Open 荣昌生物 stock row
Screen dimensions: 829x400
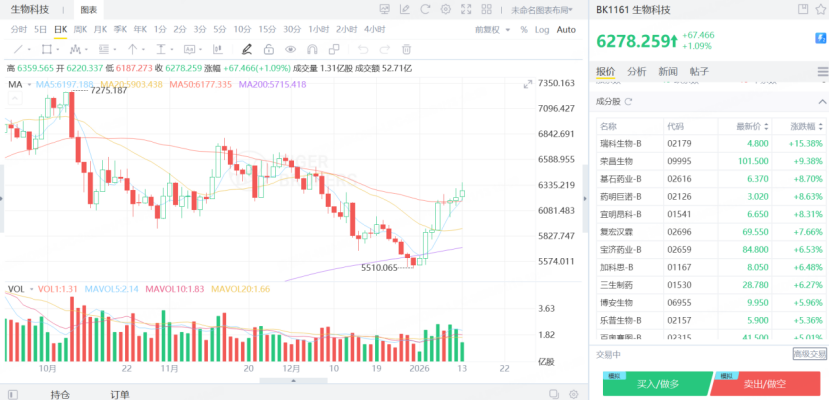click(x=712, y=161)
